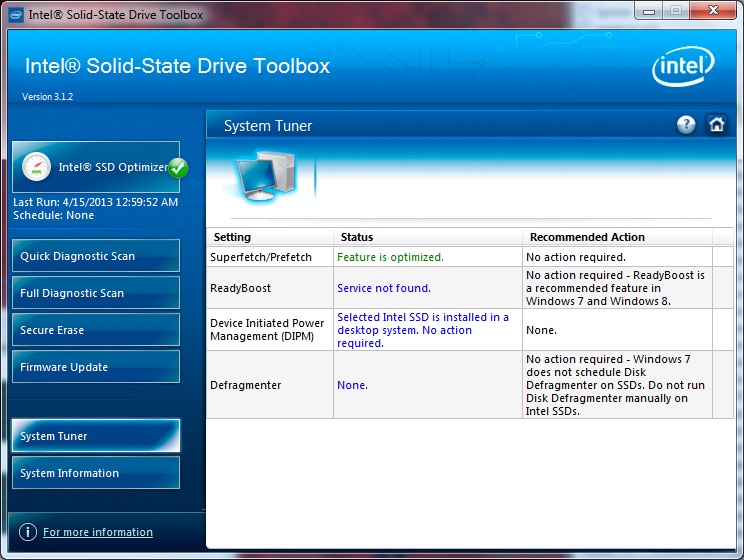Screen dimensions: 744x560
Task: Run the Quick Diagnostic Scan
Action: click(96, 256)
